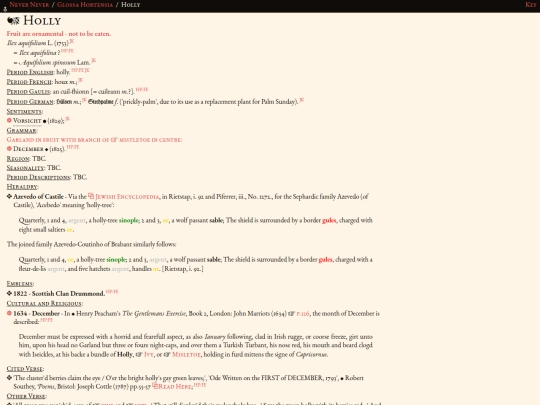This screenshot has height=405, width=540.
Task: Click the Cultural and Religious heading
Action: pyautogui.click(x=44, y=303)
